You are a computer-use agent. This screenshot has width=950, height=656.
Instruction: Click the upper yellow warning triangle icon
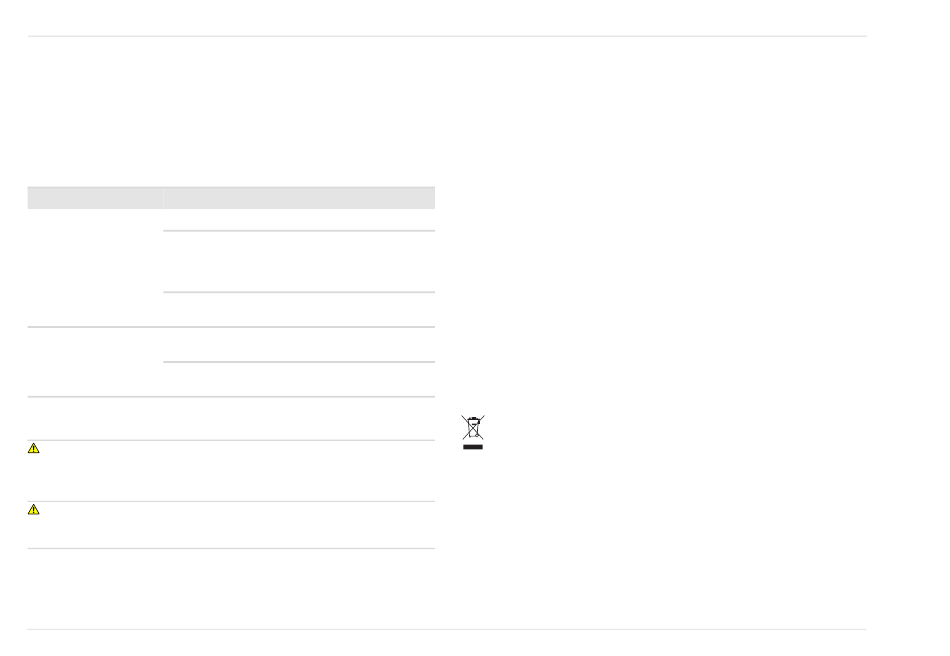tap(33, 448)
